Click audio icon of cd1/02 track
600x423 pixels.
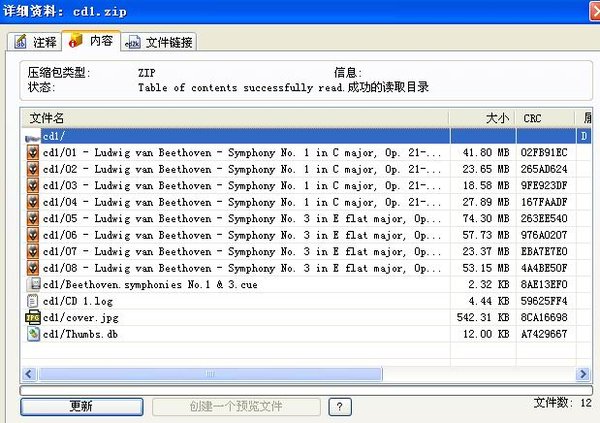point(33,169)
